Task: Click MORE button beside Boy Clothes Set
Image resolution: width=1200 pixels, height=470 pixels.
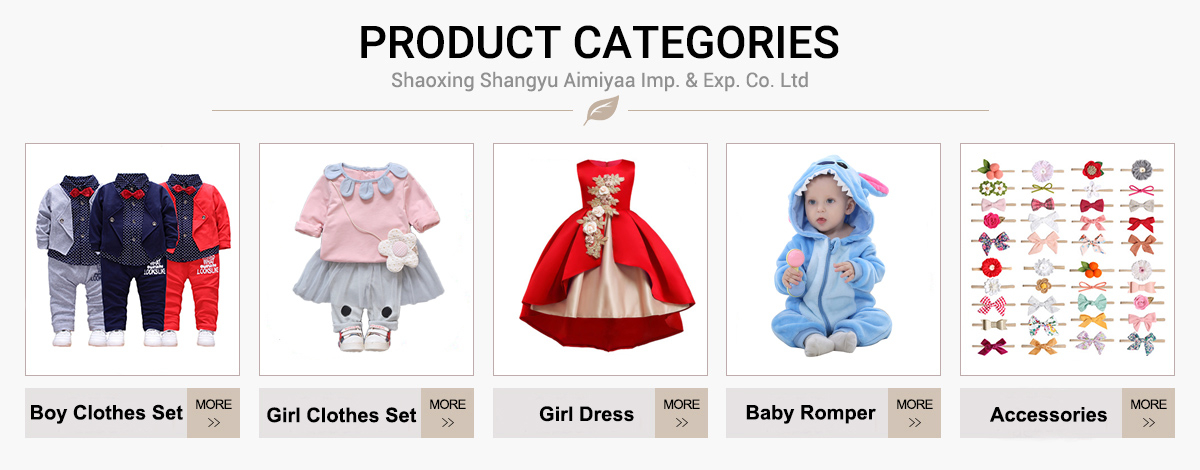Action: [x=213, y=413]
